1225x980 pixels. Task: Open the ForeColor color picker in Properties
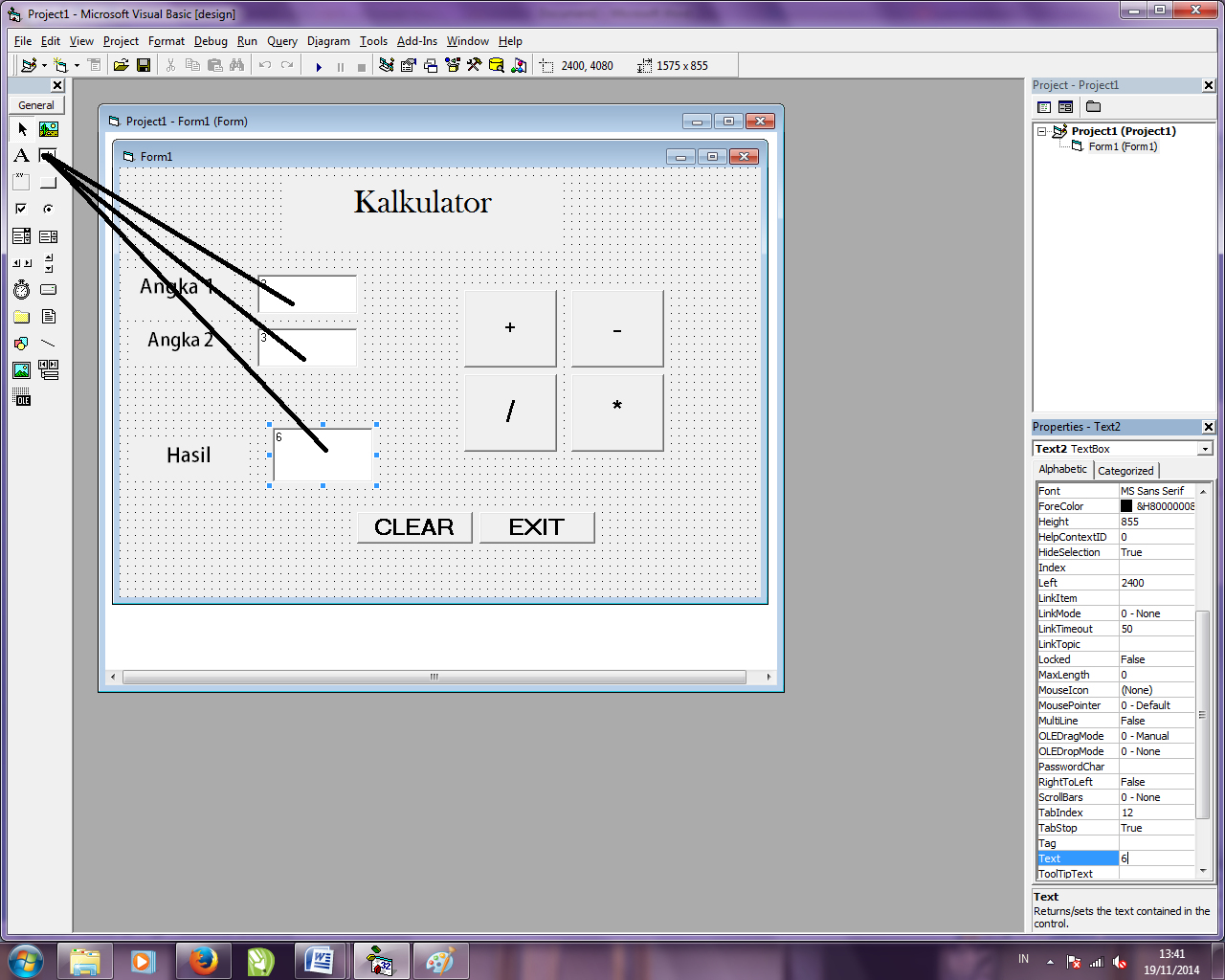pyautogui.click(x=1157, y=506)
